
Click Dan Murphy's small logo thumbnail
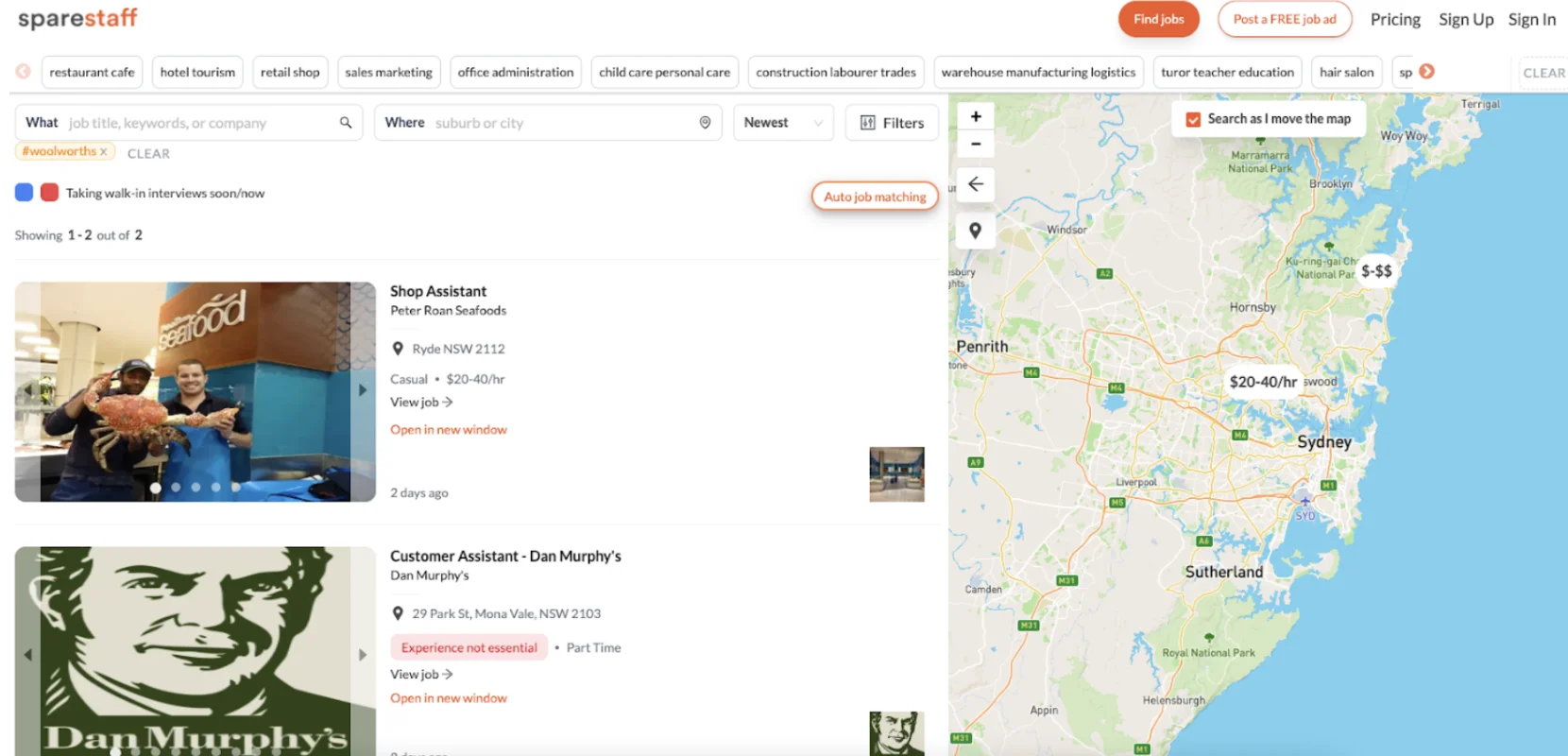pyautogui.click(x=896, y=733)
